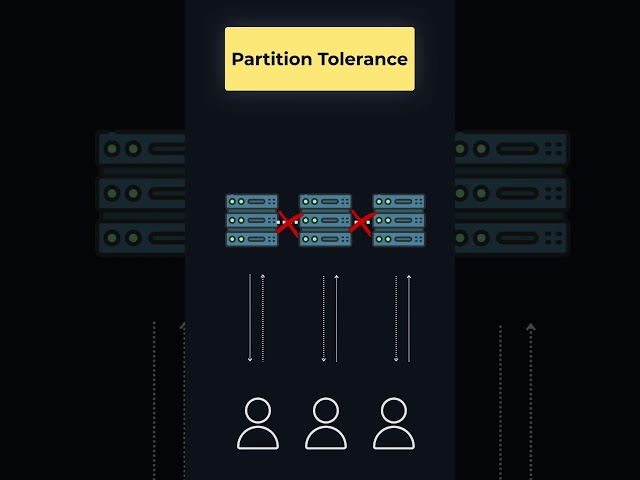This screenshot has height=480, width=640.
Task: Click the left user silhouette icon
Action: click(258, 423)
